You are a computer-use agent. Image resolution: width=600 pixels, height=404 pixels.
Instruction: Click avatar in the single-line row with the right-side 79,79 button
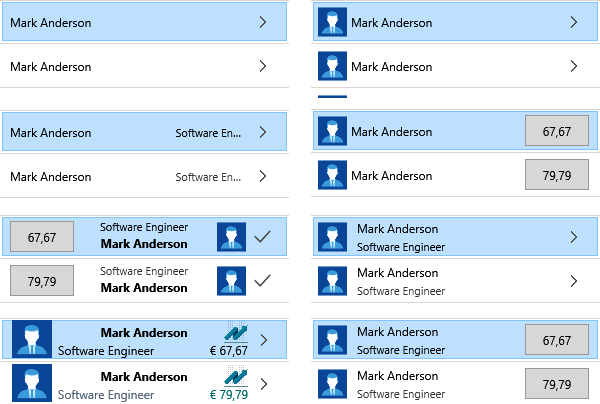[x=332, y=176]
